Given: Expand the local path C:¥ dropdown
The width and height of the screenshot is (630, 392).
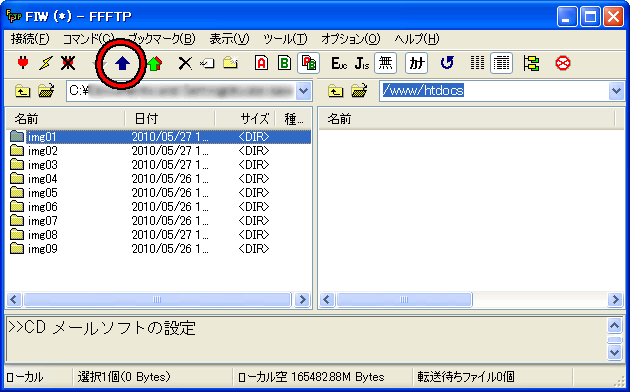Looking at the screenshot, I should [x=303, y=91].
